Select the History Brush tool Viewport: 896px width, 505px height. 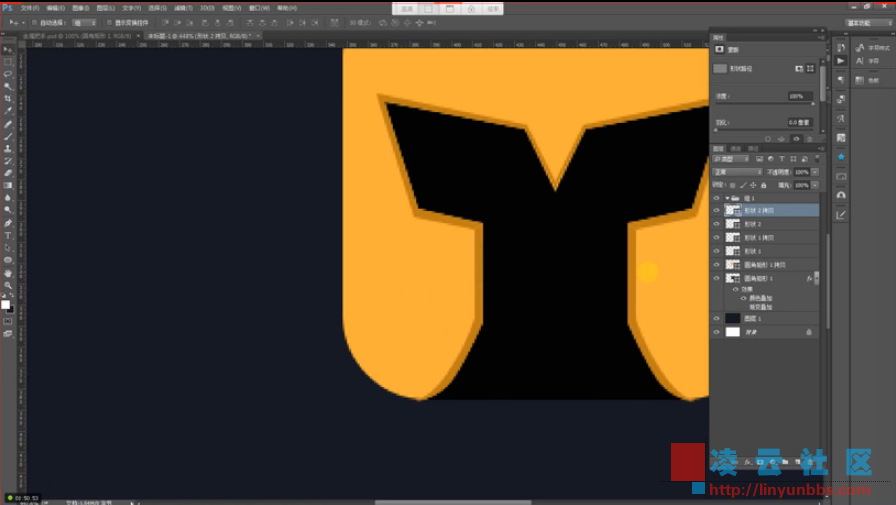pos(8,161)
